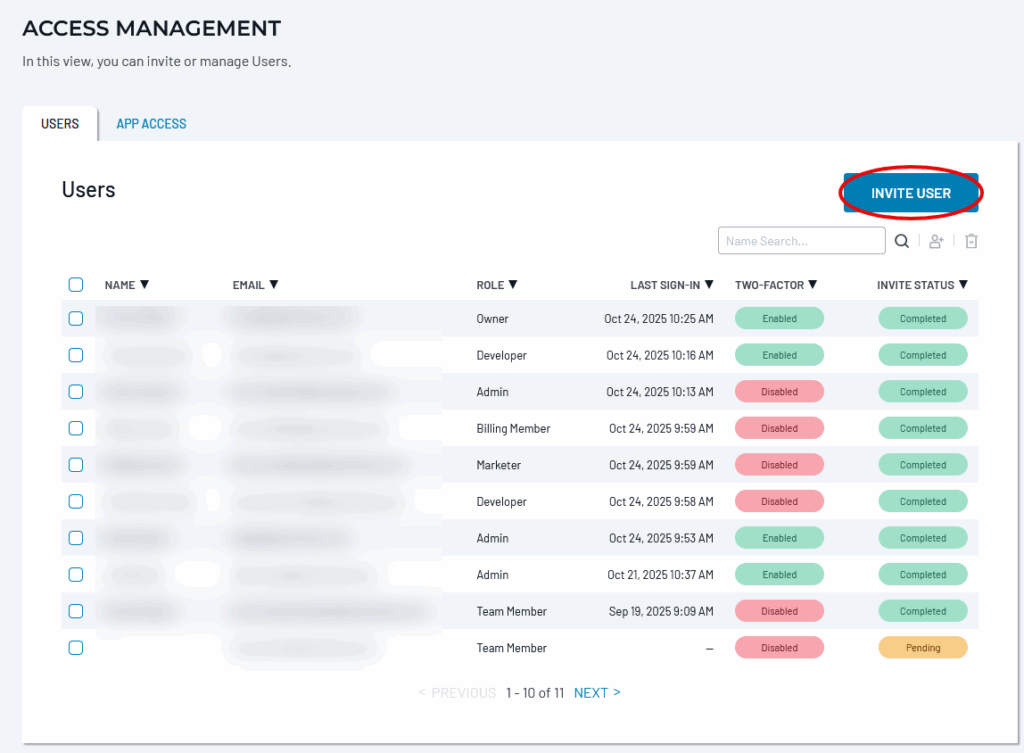This screenshot has width=1024, height=753.
Task: Sort by the NAME column arrow
Action: click(144, 285)
